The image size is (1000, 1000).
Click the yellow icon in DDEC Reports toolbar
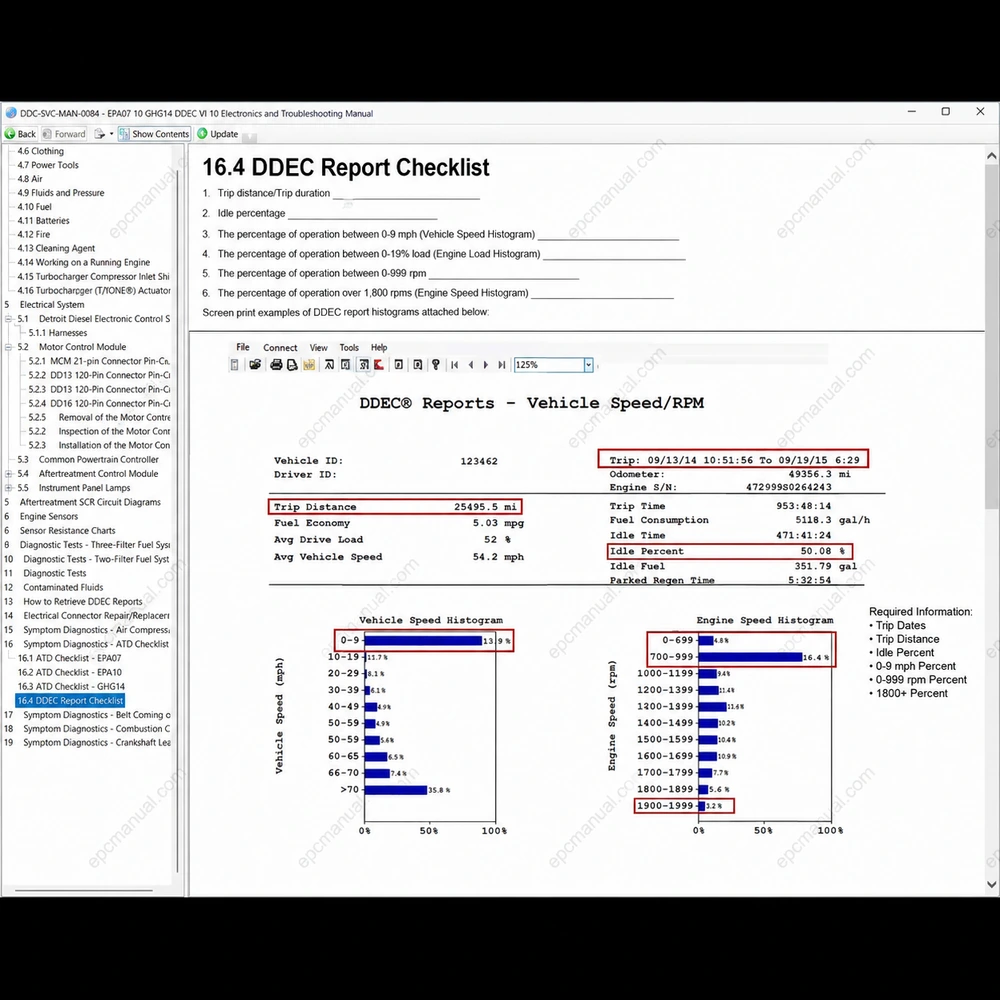tap(309, 365)
